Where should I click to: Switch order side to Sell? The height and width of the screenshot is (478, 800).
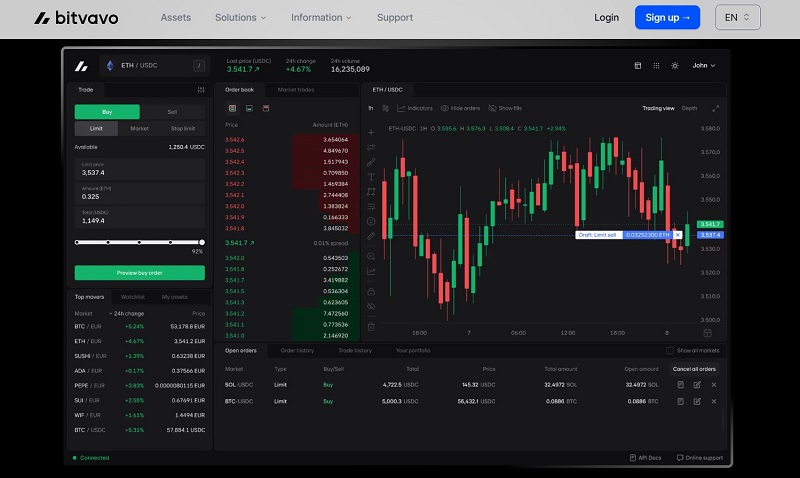tap(172, 112)
